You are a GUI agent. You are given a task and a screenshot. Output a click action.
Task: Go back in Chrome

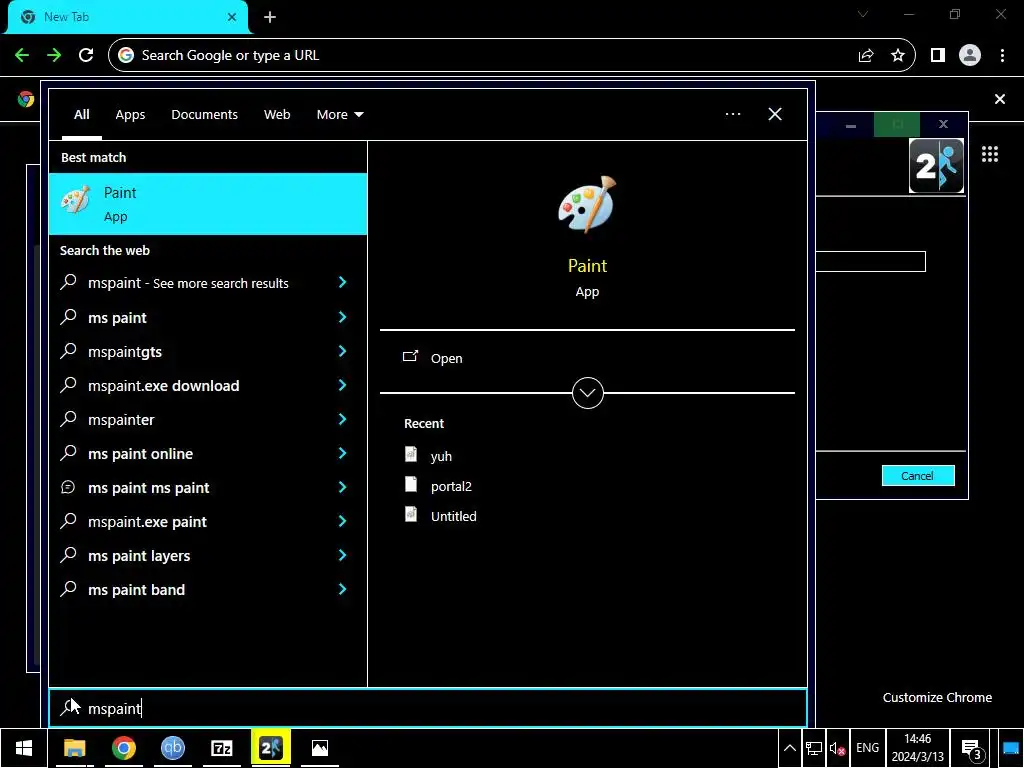[22, 55]
